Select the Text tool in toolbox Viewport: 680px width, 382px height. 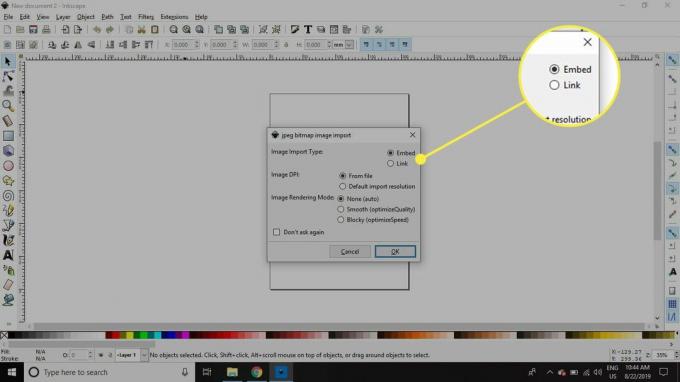[x=8, y=255]
